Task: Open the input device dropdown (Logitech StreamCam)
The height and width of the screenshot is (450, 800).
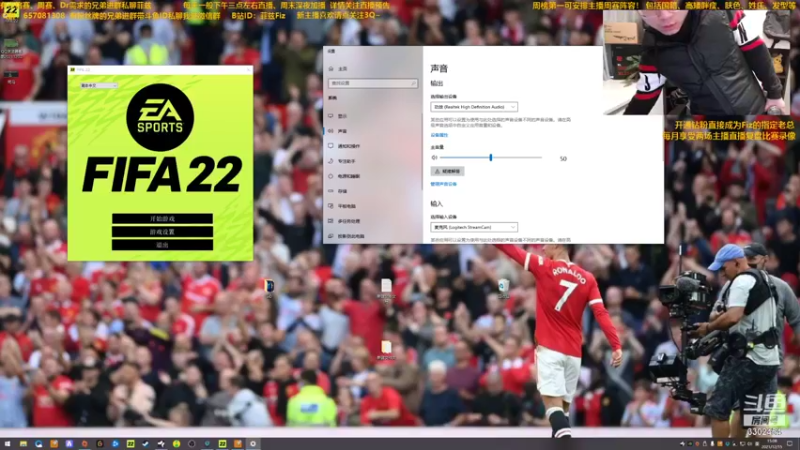Action: (x=474, y=227)
